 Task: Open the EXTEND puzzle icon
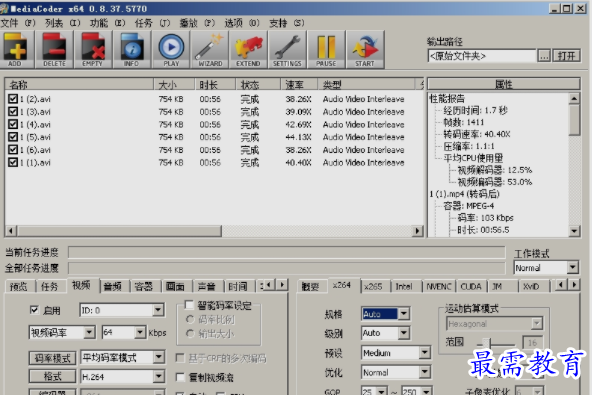coord(248,49)
